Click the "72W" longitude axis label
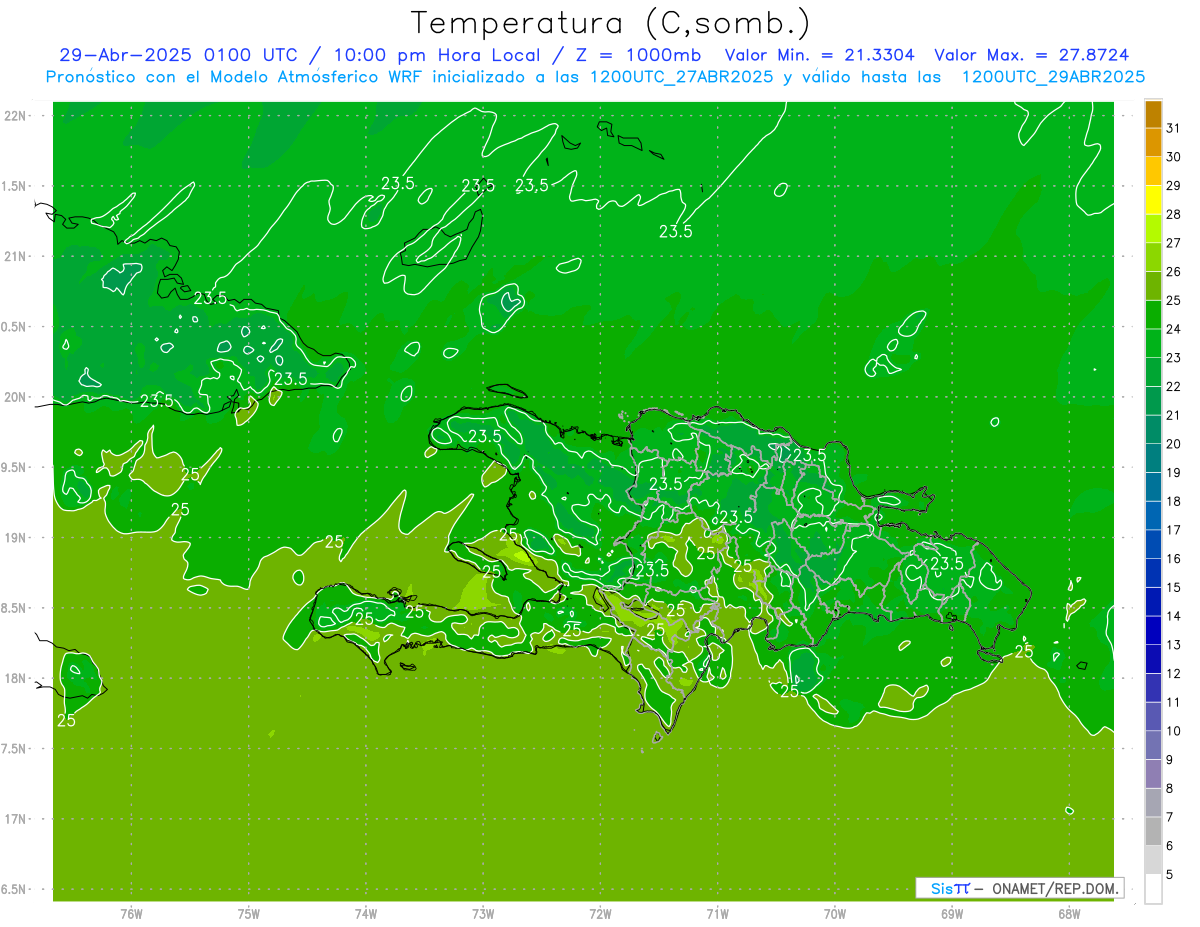 [601, 914]
